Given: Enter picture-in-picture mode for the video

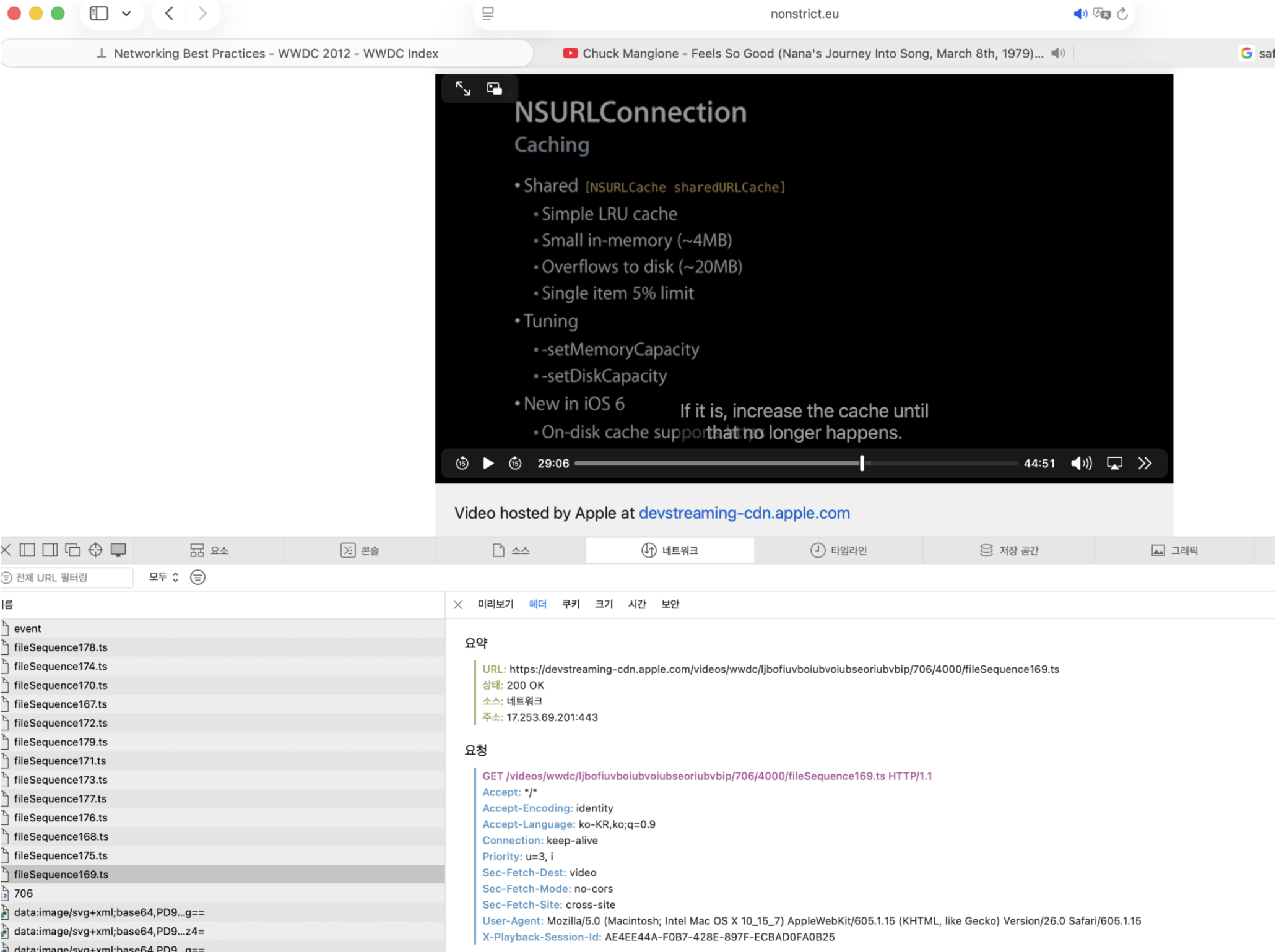Looking at the screenshot, I should coord(494,89).
